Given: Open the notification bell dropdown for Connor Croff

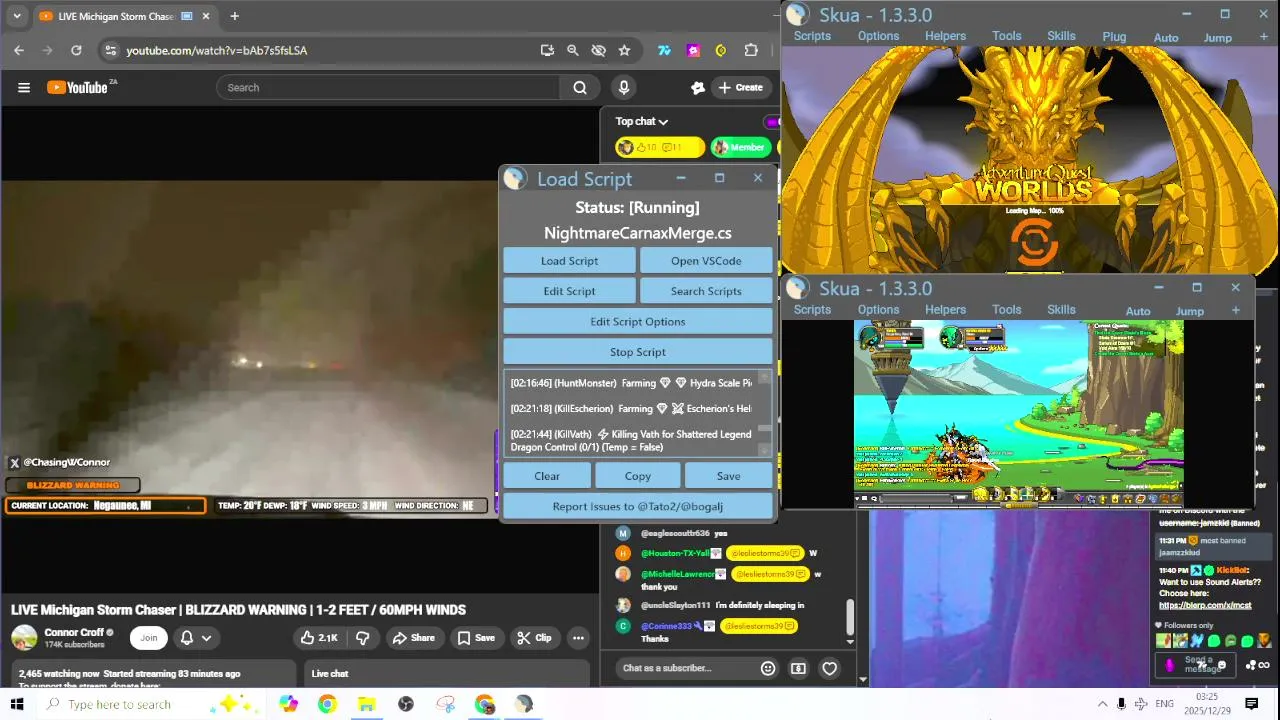Looking at the screenshot, I should 196,638.
